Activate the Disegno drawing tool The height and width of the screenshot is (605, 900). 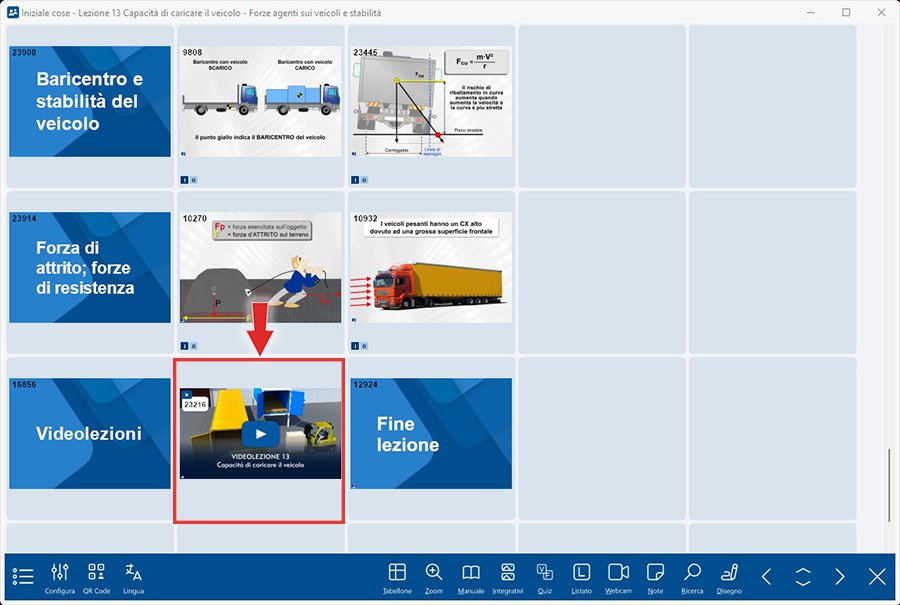(x=729, y=576)
